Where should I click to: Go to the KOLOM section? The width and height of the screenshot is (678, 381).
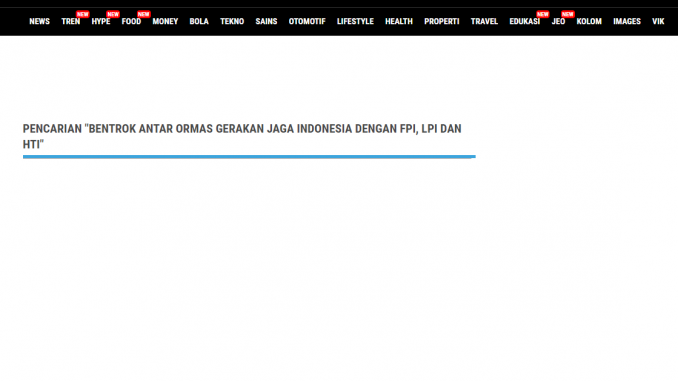589,21
